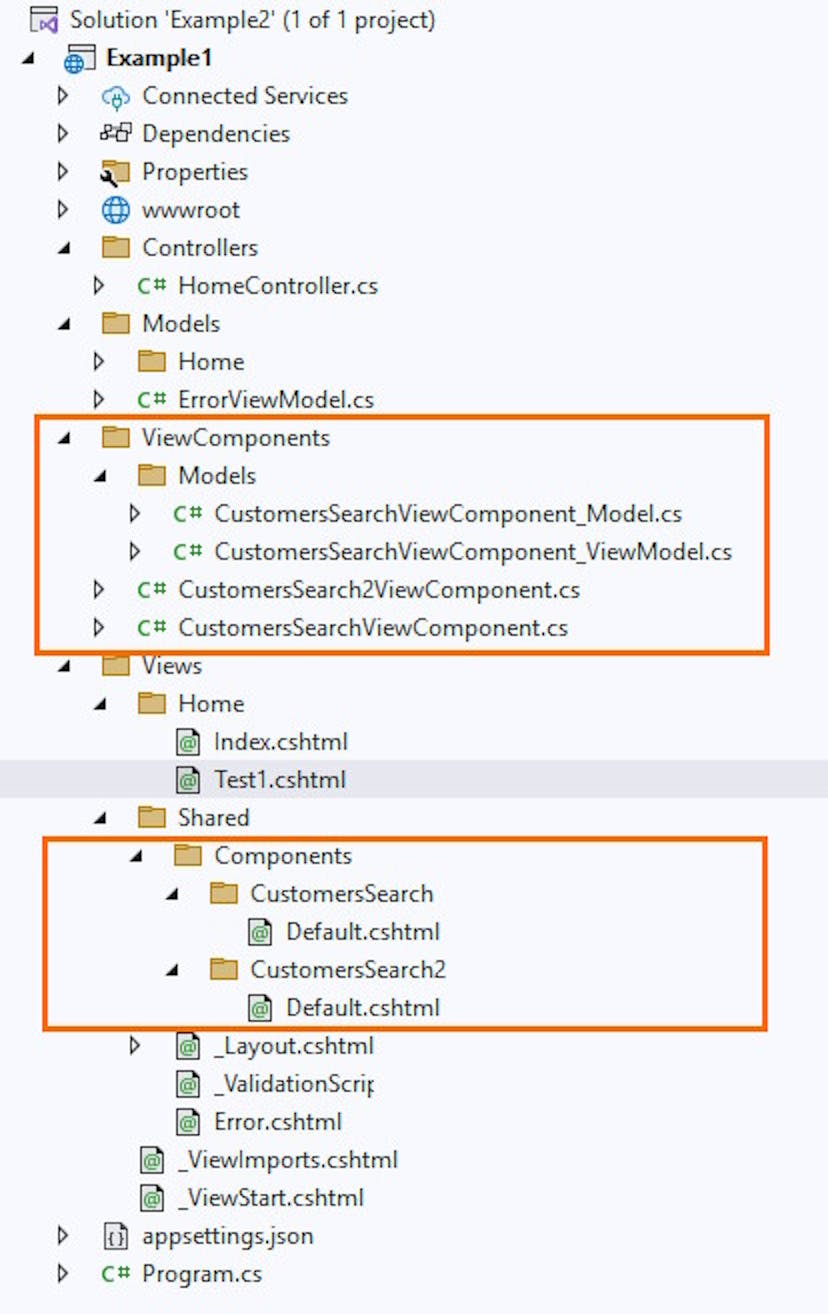Viewport: 828px width, 1314px height.
Task: Select Test1.cshtml in Home views
Action: tap(280, 780)
